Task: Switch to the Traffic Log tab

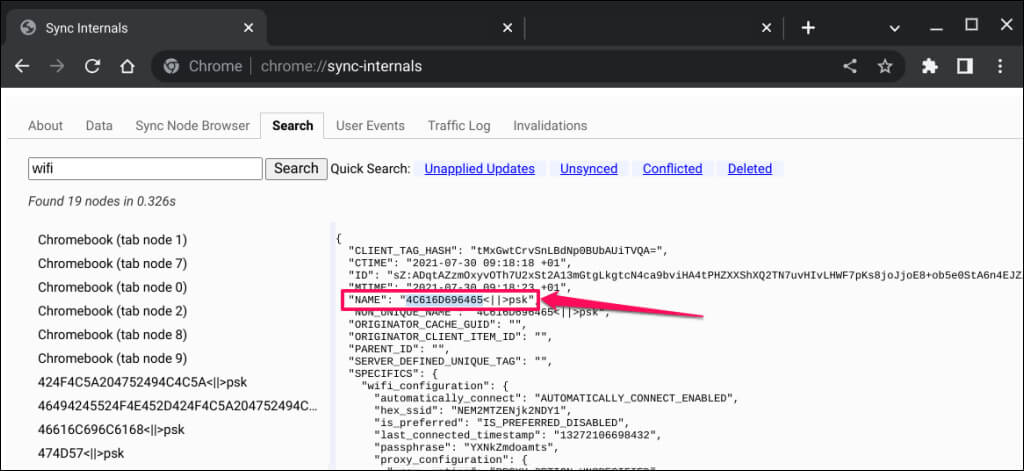Action: [x=459, y=126]
